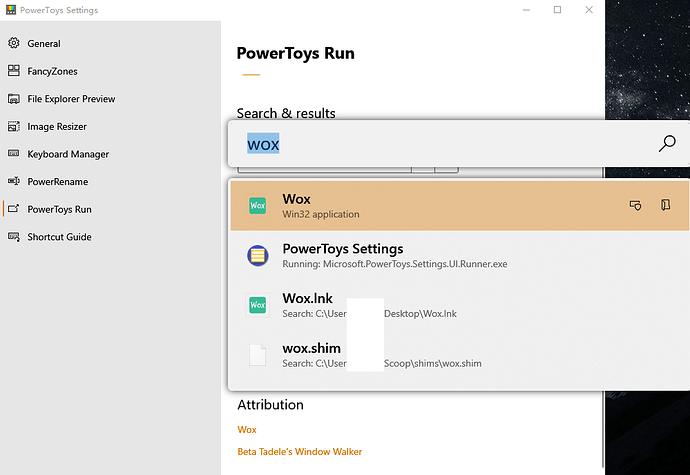Click the PowerToys Run page title
Viewport: 690px width, 475px height.
(x=295, y=53)
